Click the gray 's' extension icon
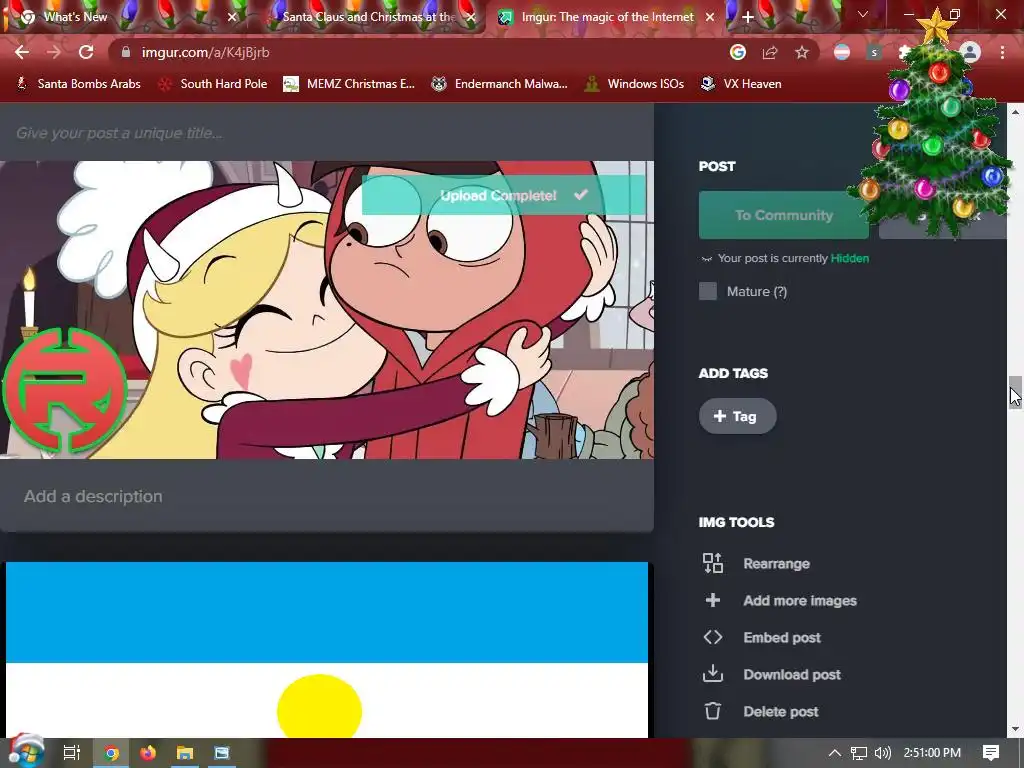 (x=874, y=52)
